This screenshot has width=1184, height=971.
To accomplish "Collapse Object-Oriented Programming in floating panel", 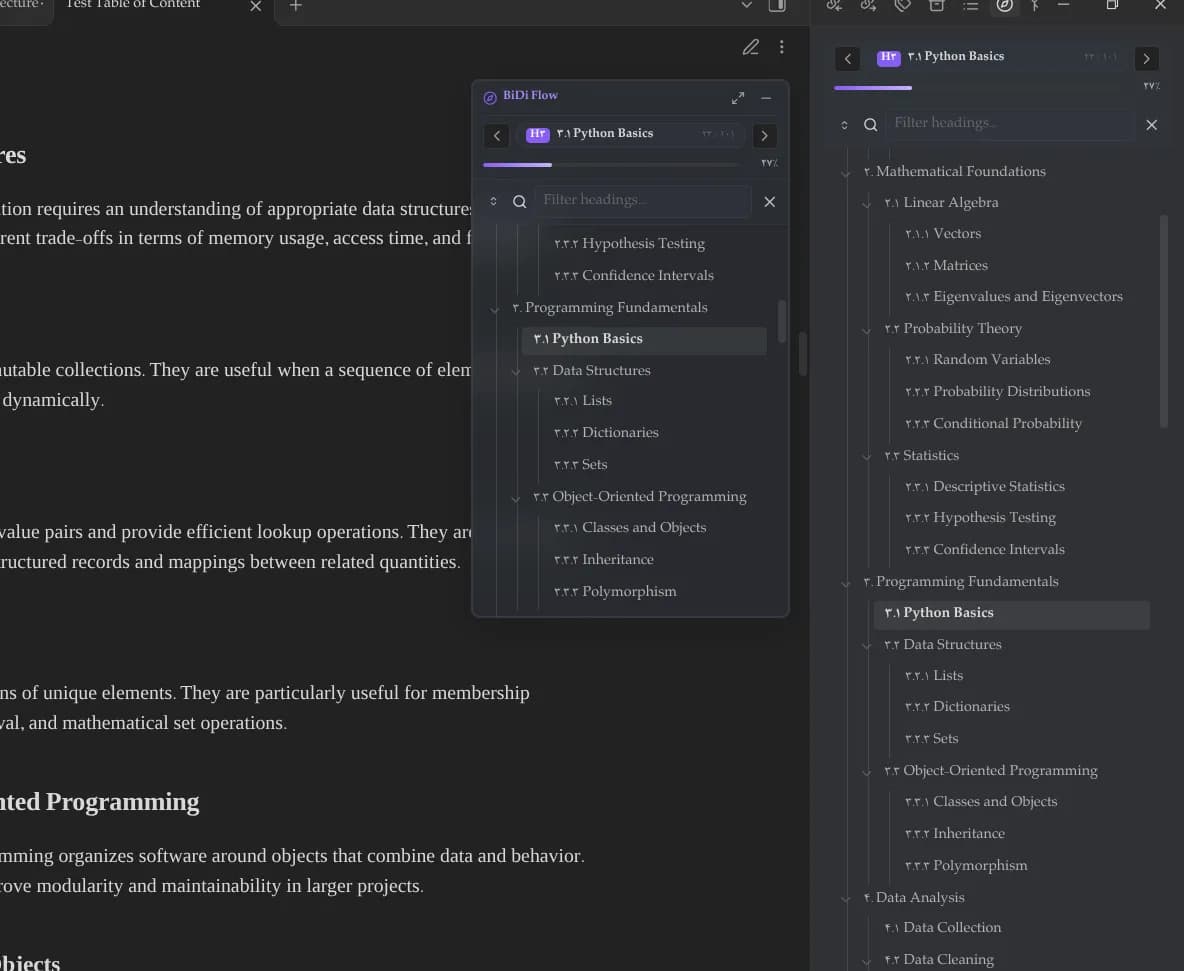I will click(516, 498).
